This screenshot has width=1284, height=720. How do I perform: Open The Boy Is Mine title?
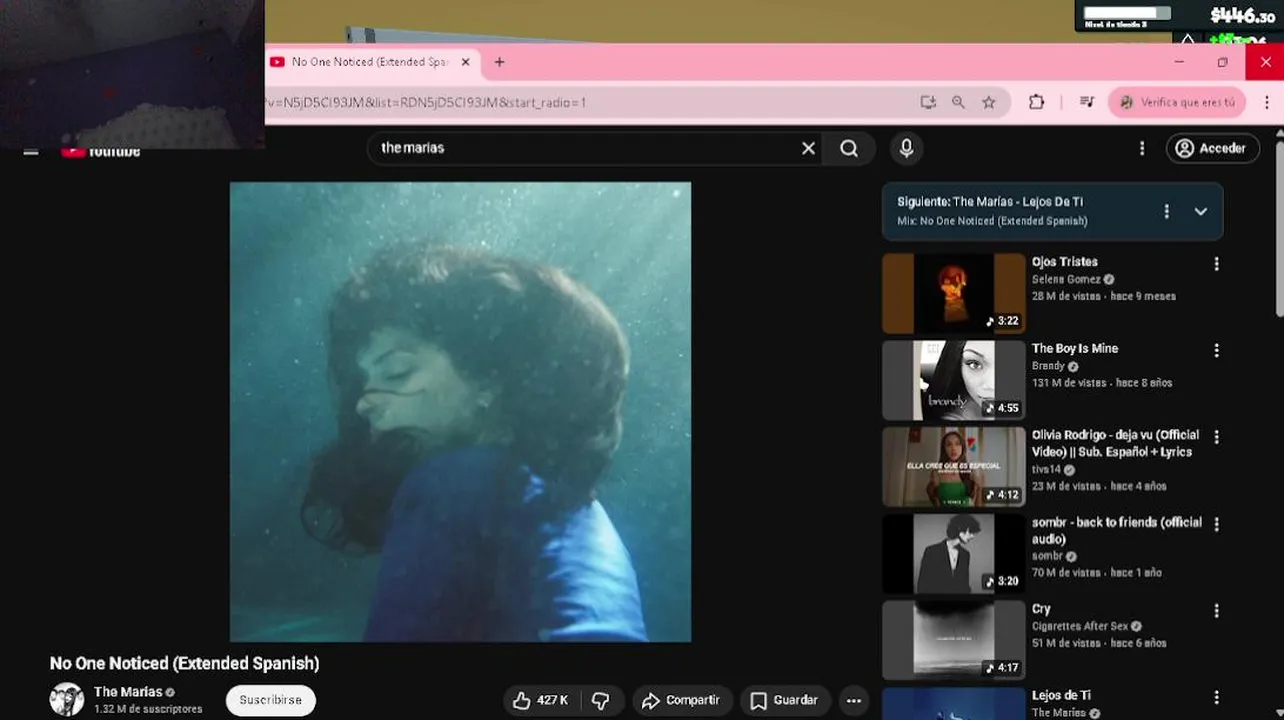coord(1075,348)
